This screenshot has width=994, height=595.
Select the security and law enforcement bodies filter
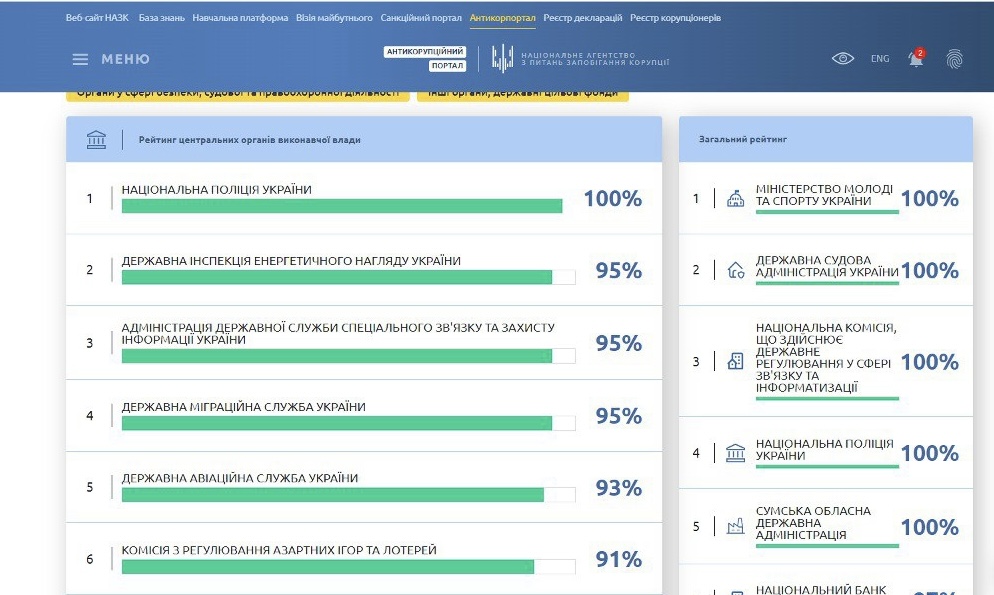238,94
